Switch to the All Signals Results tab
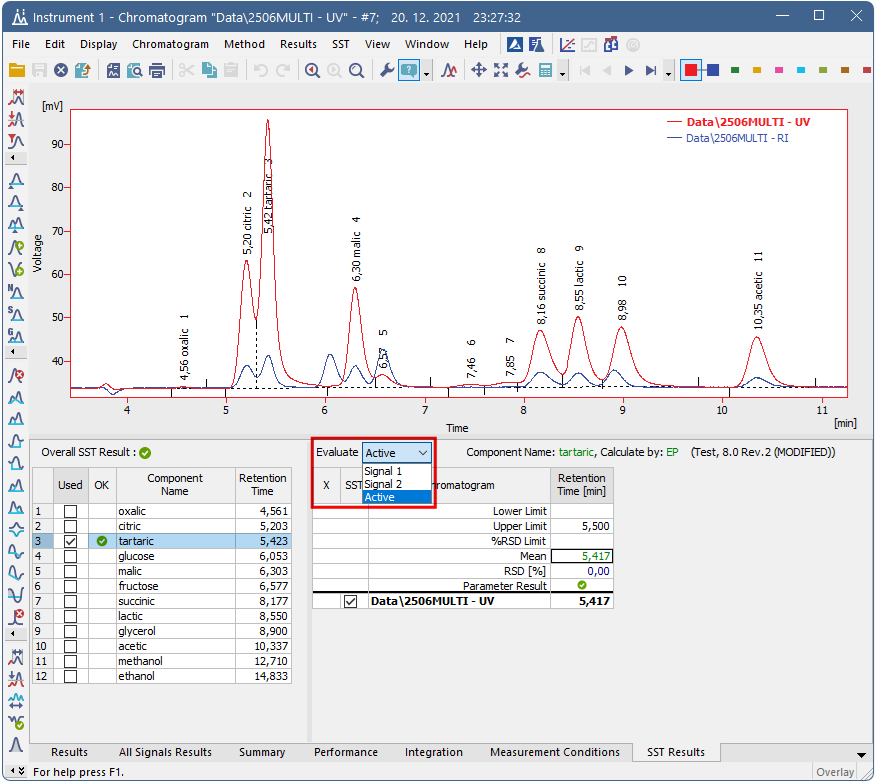 click(x=165, y=752)
